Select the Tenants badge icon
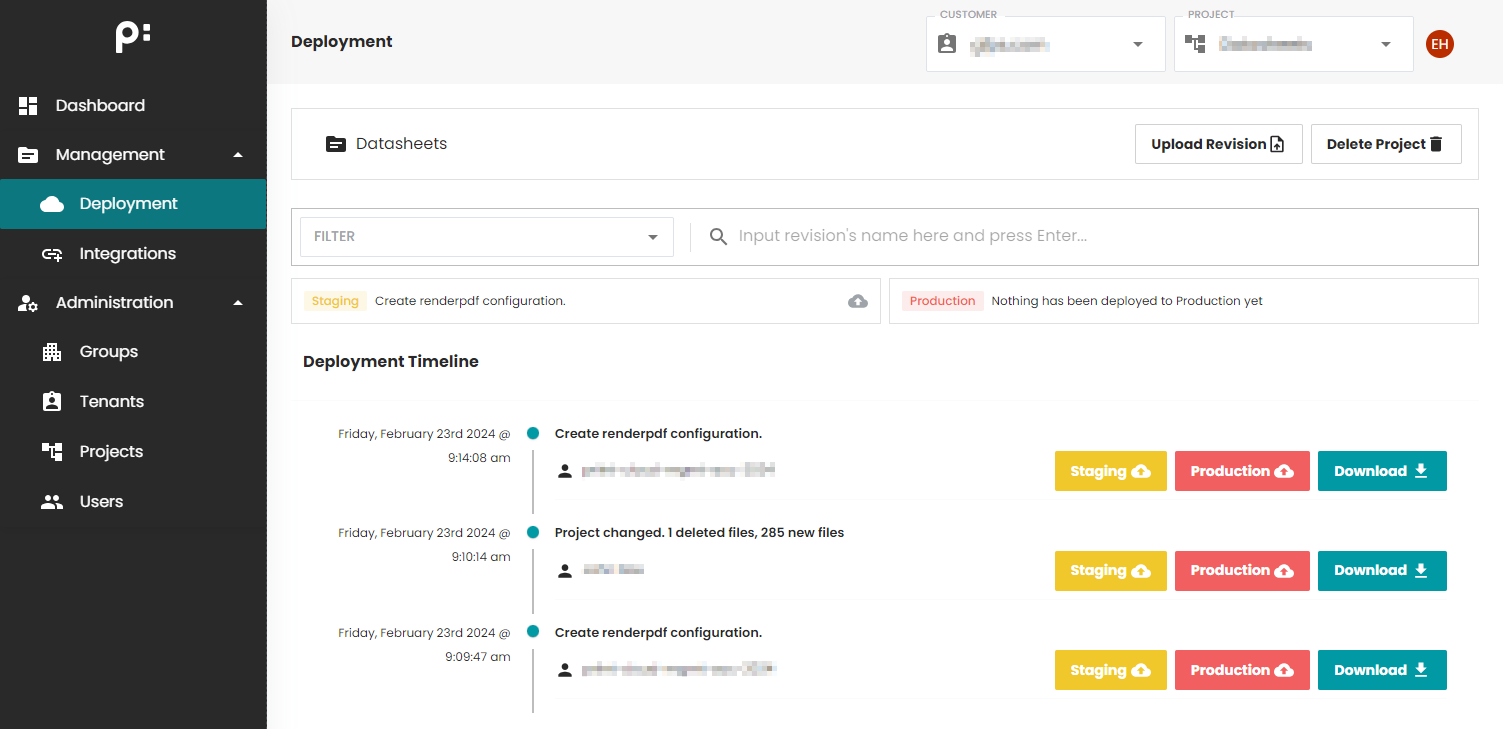1503x729 pixels. click(52, 401)
